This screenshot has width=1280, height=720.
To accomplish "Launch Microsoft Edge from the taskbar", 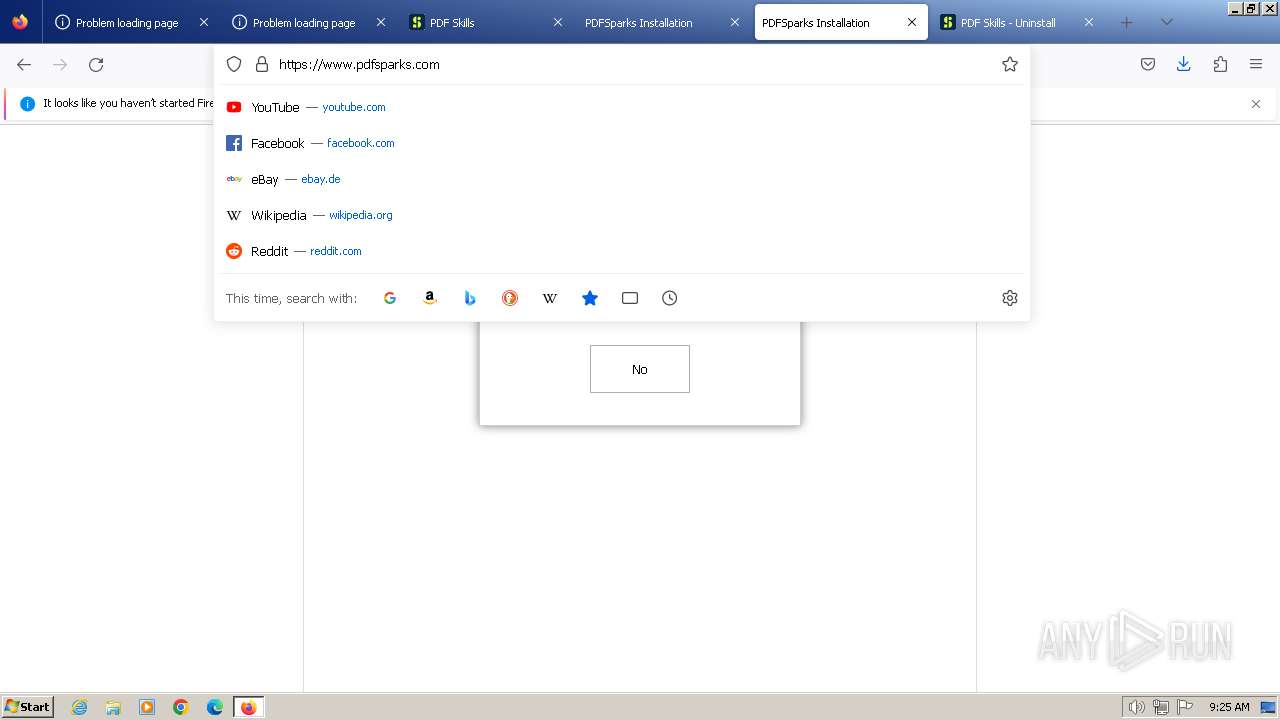I will 215,707.
